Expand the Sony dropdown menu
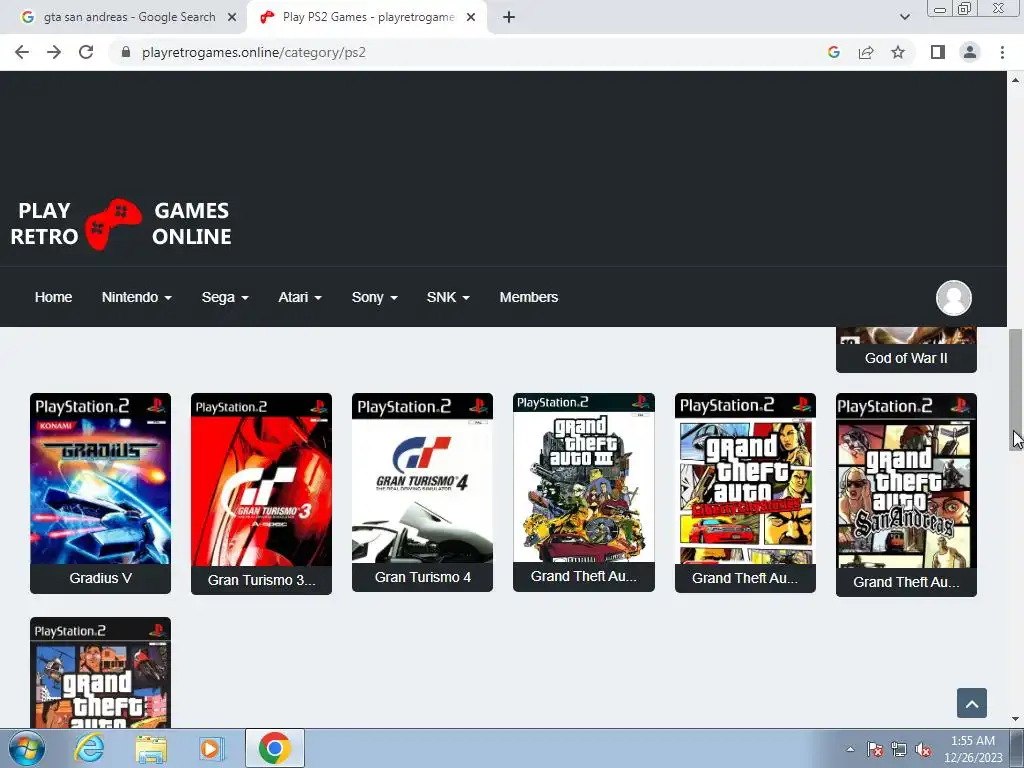1024x768 pixels. [374, 297]
